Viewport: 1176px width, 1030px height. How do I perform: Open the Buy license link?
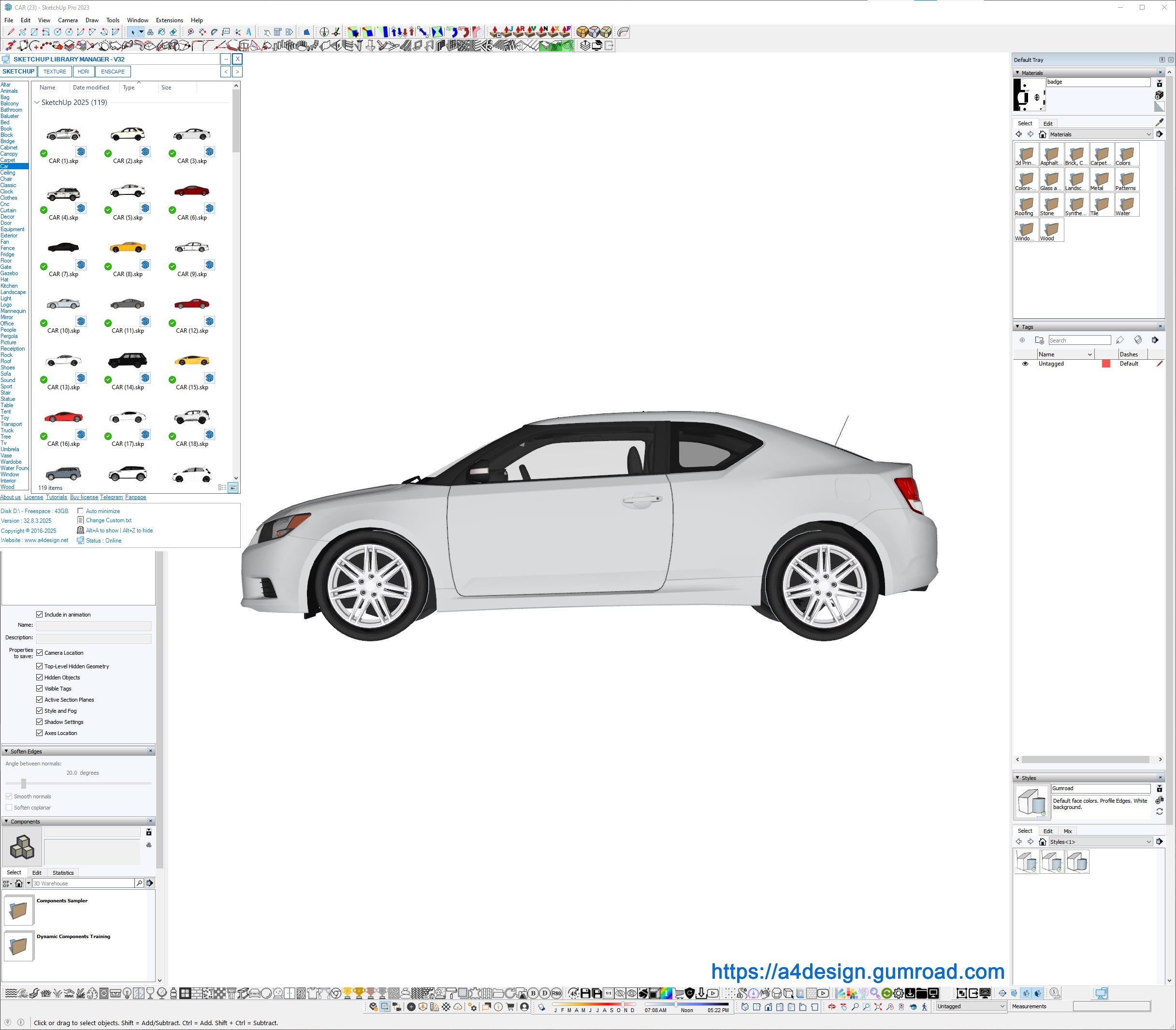[x=84, y=497]
